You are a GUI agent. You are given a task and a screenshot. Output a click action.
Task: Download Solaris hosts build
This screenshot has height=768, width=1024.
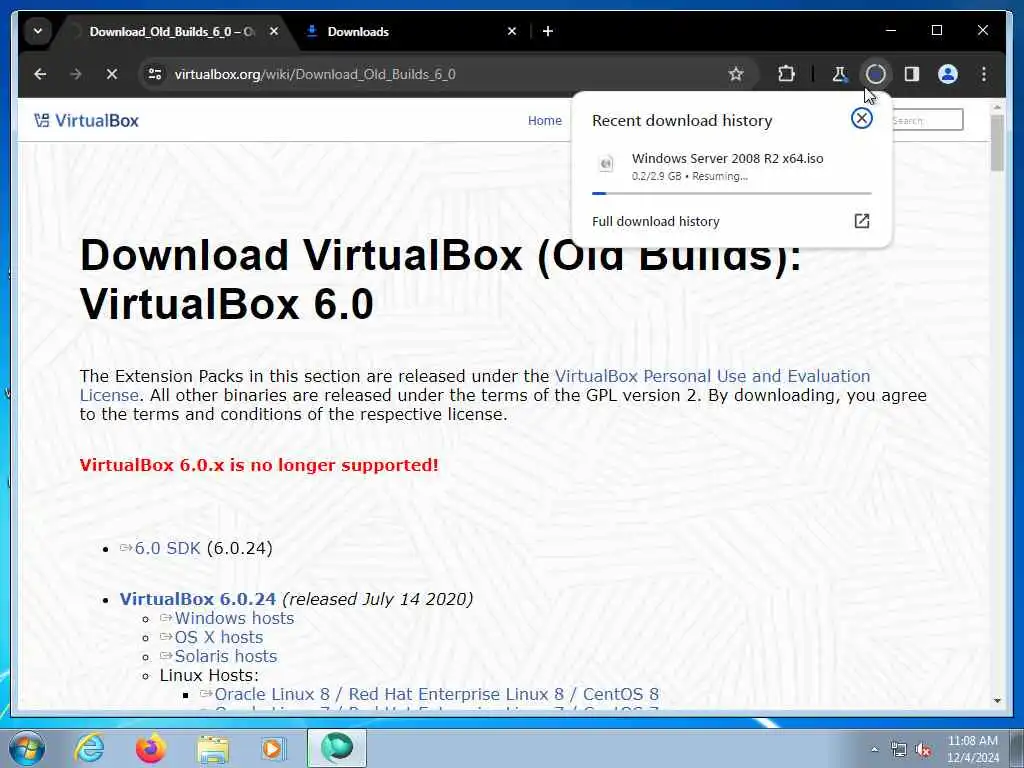coord(226,656)
